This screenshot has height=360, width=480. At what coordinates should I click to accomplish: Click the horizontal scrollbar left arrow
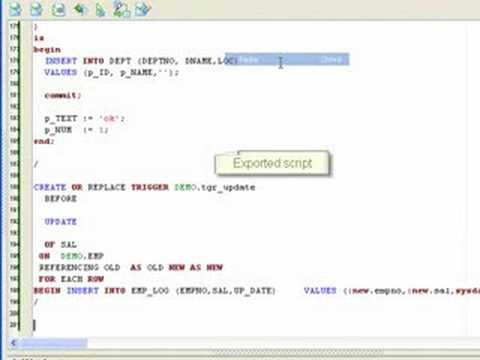click(x=14, y=343)
